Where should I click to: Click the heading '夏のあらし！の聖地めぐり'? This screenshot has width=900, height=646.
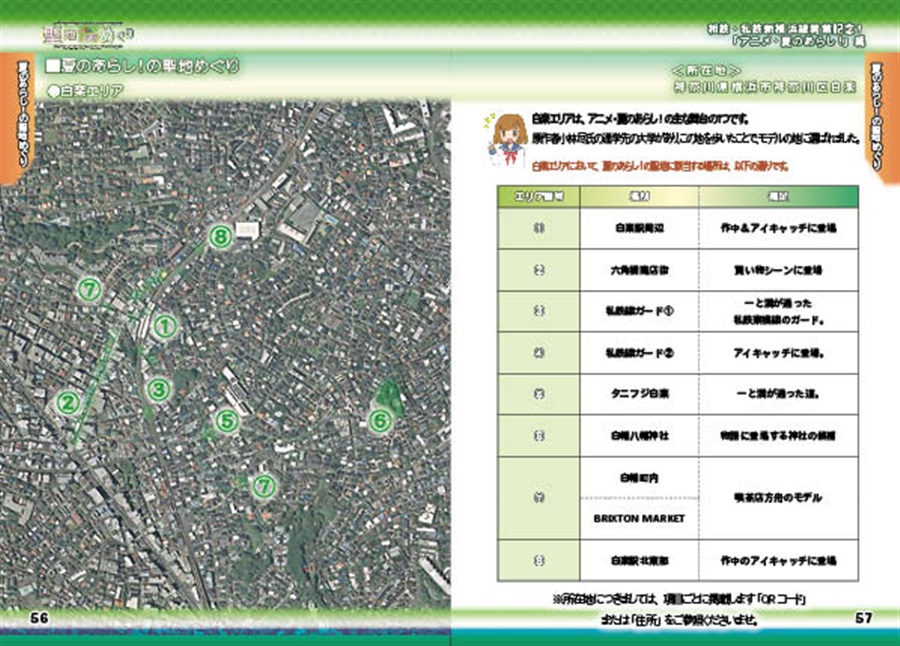coord(142,66)
